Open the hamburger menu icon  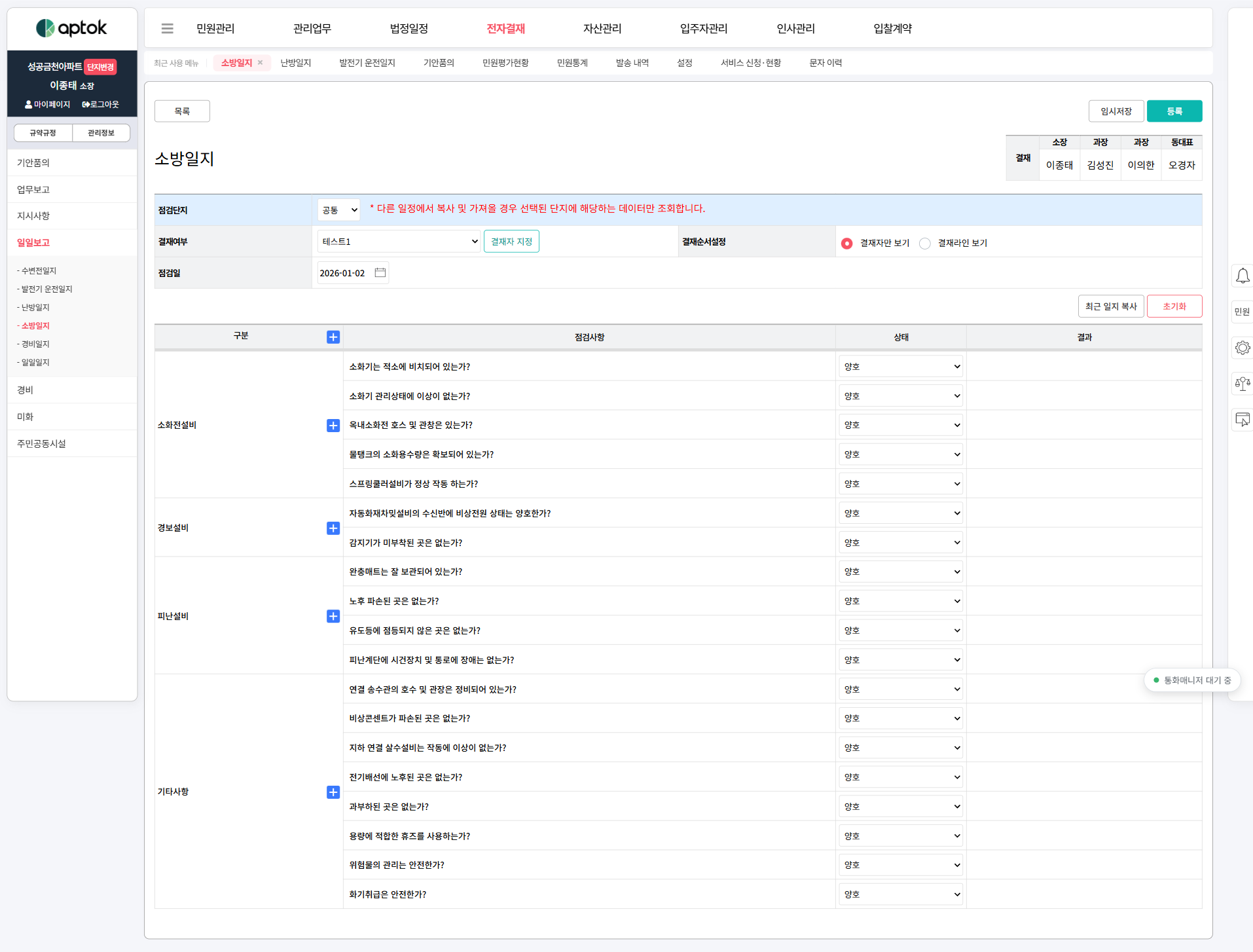[167, 28]
